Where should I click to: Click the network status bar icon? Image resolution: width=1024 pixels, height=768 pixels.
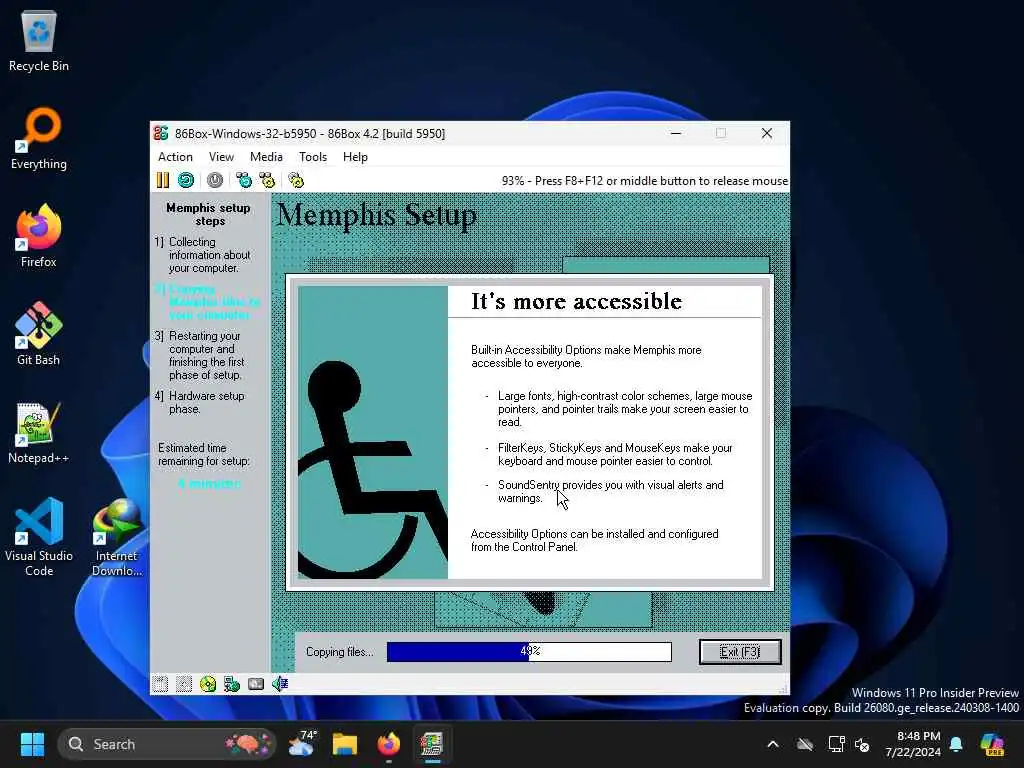tap(232, 684)
